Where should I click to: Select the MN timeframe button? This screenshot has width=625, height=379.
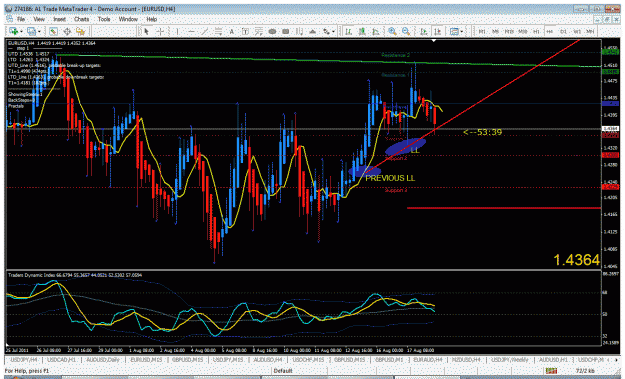tap(590, 31)
